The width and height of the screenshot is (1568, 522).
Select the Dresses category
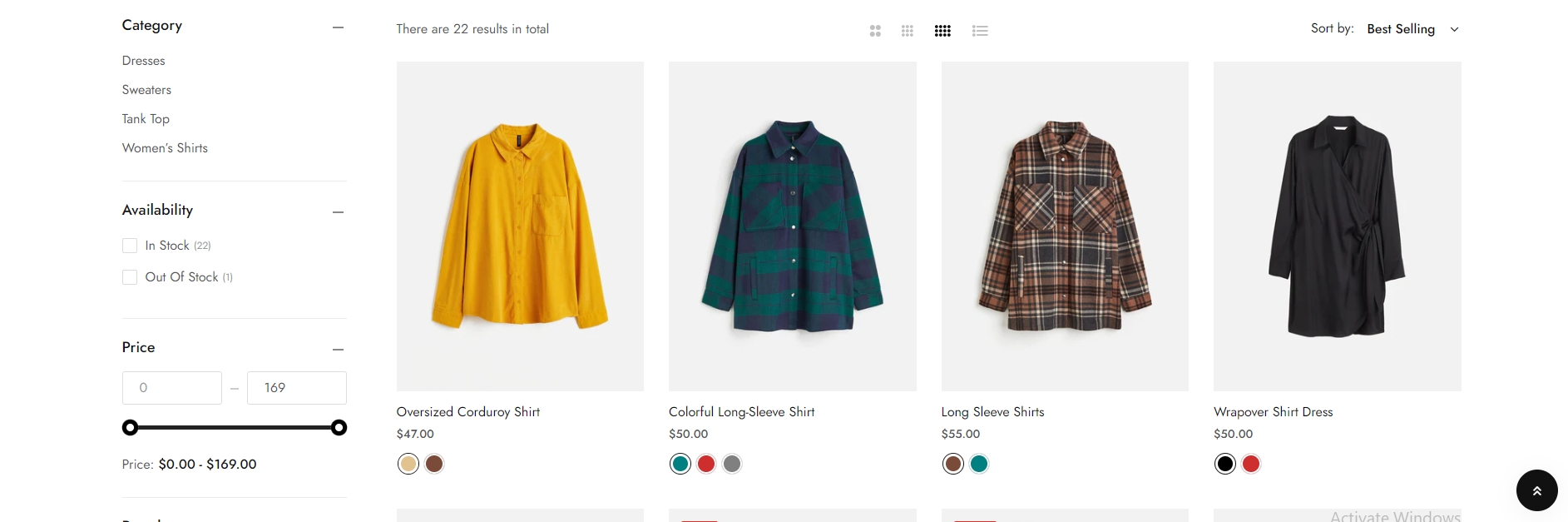tap(144, 61)
